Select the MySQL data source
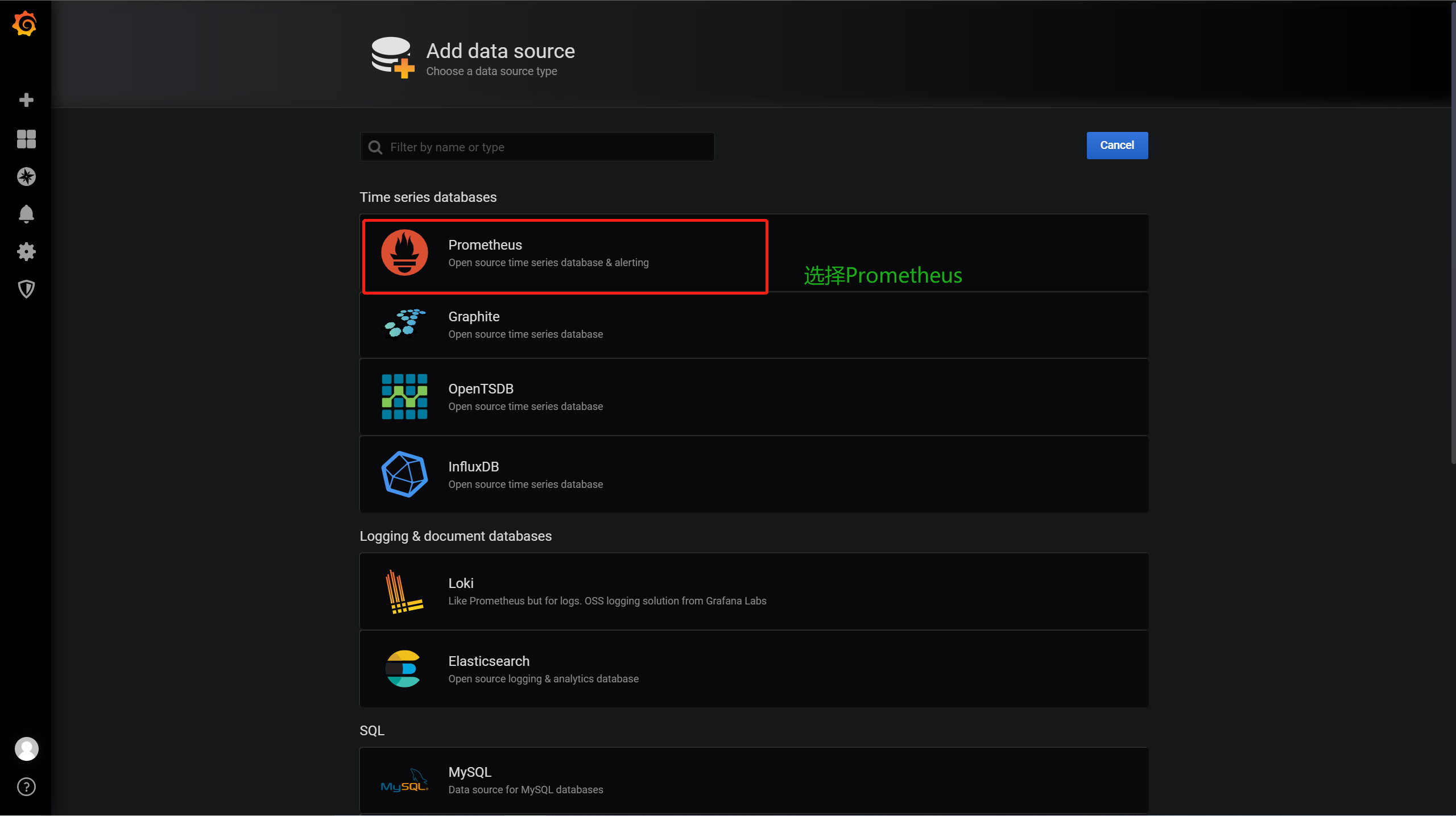1456x816 pixels. click(754, 780)
